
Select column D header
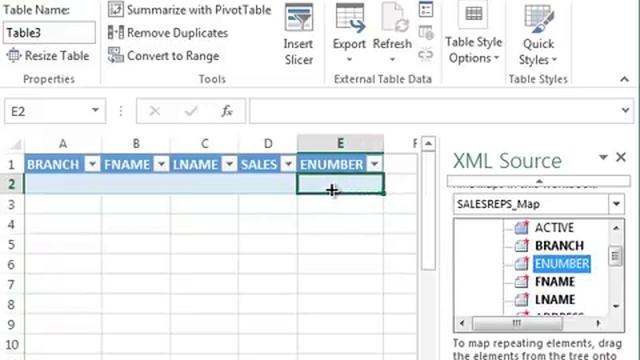268,144
